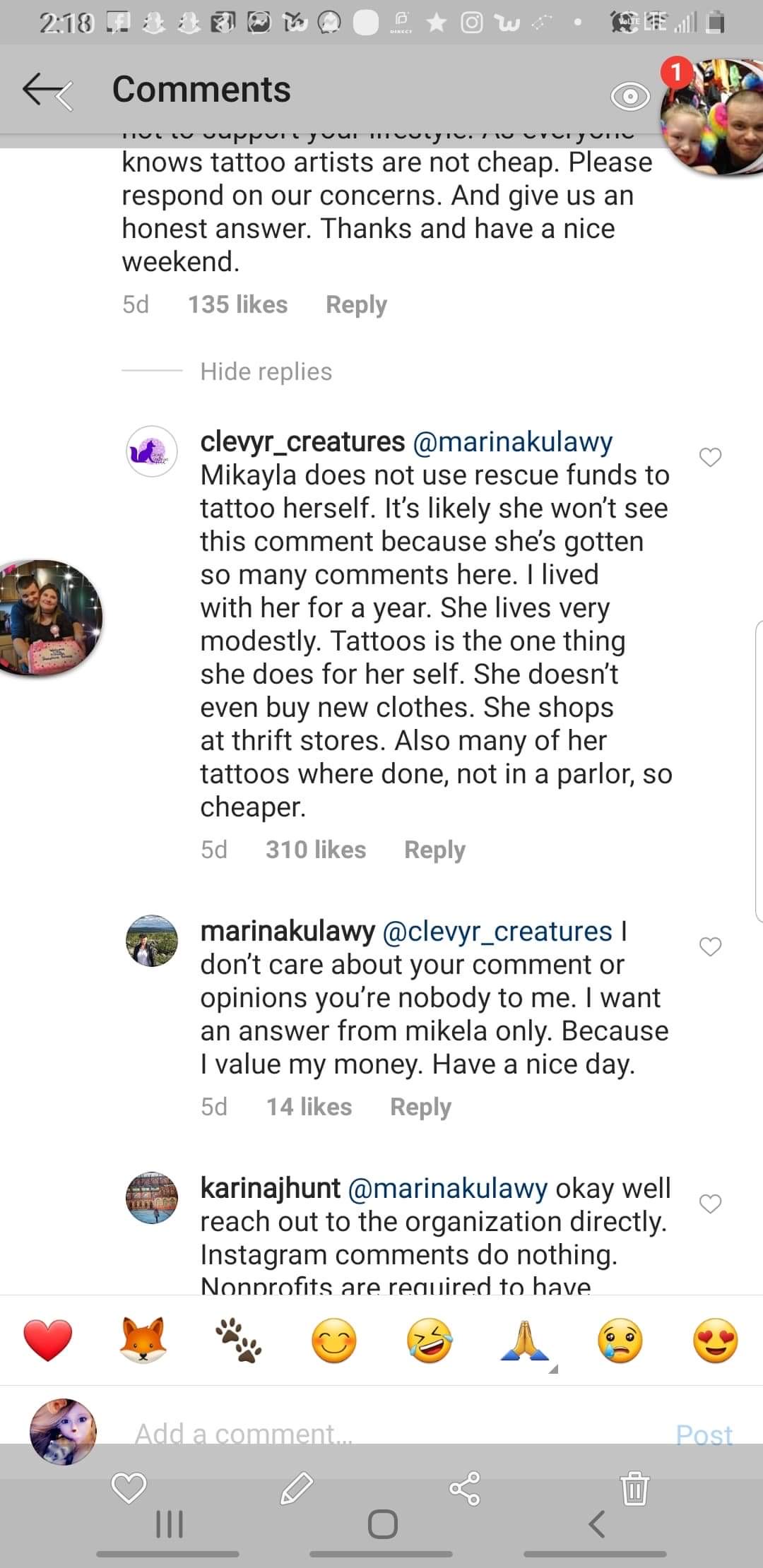
Task: Like the clevyr_creatures comment
Action: pyautogui.click(x=710, y=458)
